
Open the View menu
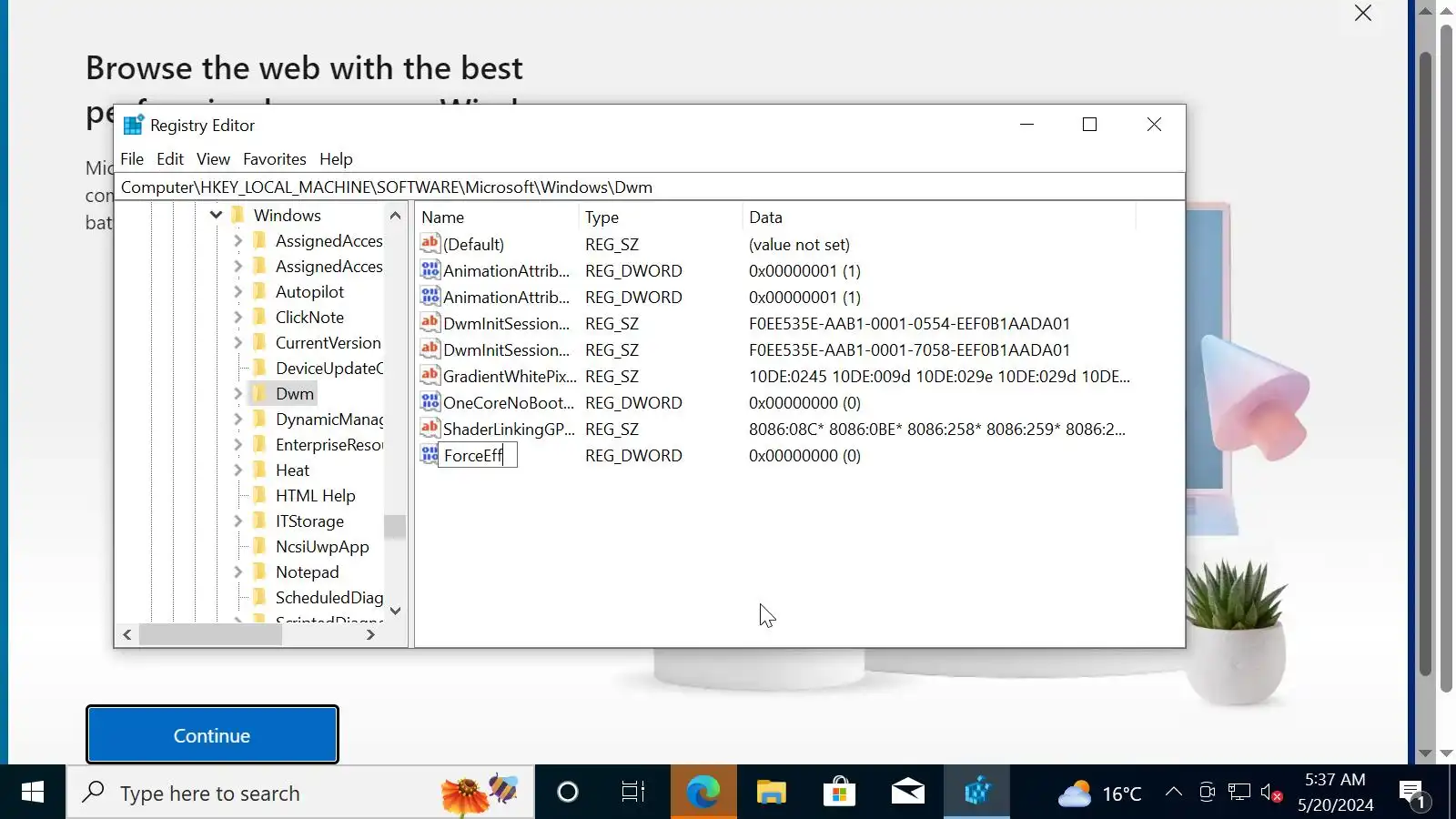coord(213,158)
